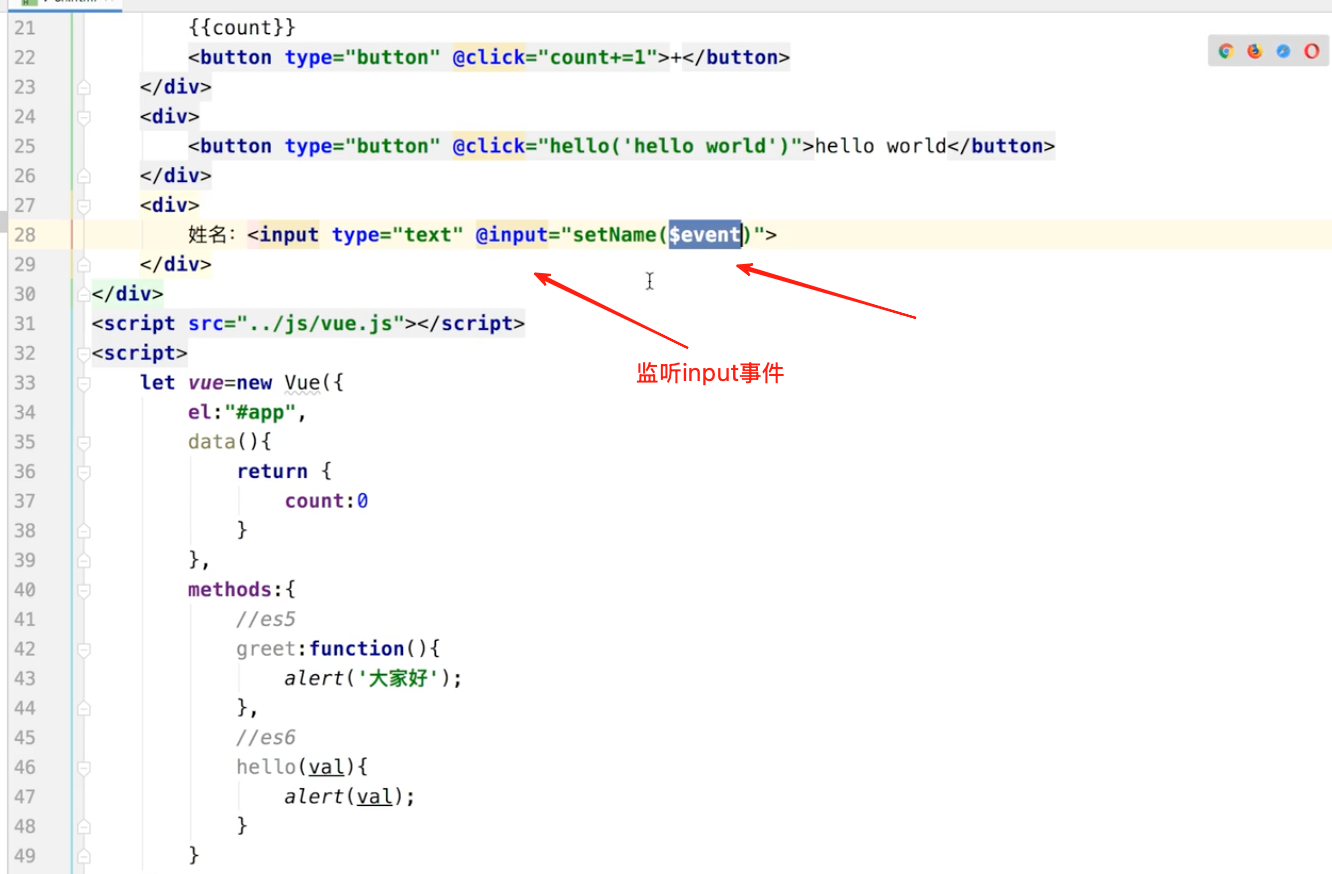Image resolution: width=1332 pixels, height=874 pixels.
Task: Toggle fold end marker on line 39
Action: pyautogui.click(x=84, y=560)
